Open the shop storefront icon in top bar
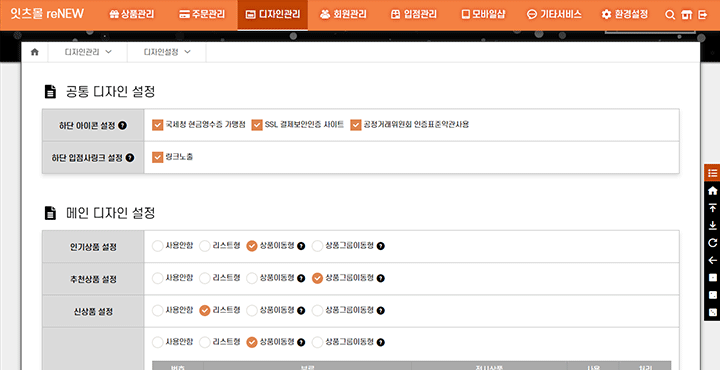The width and height of the screenshot is (720, 370). 686,15
